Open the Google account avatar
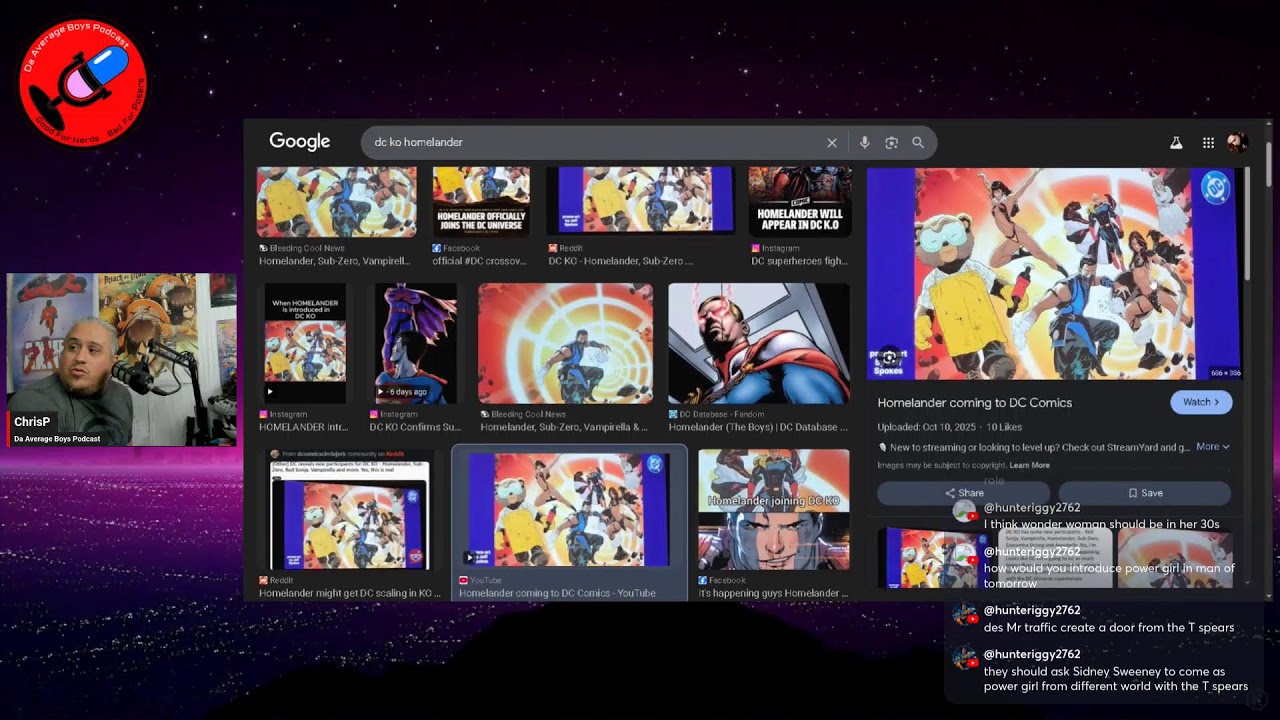 click(x=1237, y=143)
